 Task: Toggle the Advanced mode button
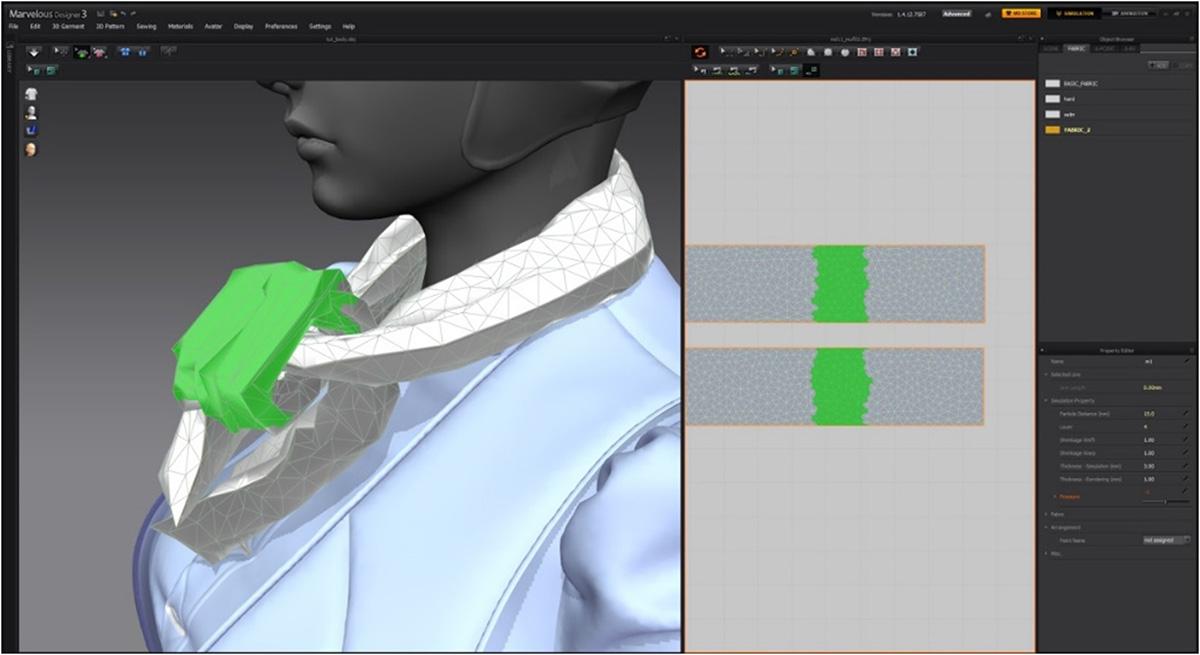pos(956,14)
